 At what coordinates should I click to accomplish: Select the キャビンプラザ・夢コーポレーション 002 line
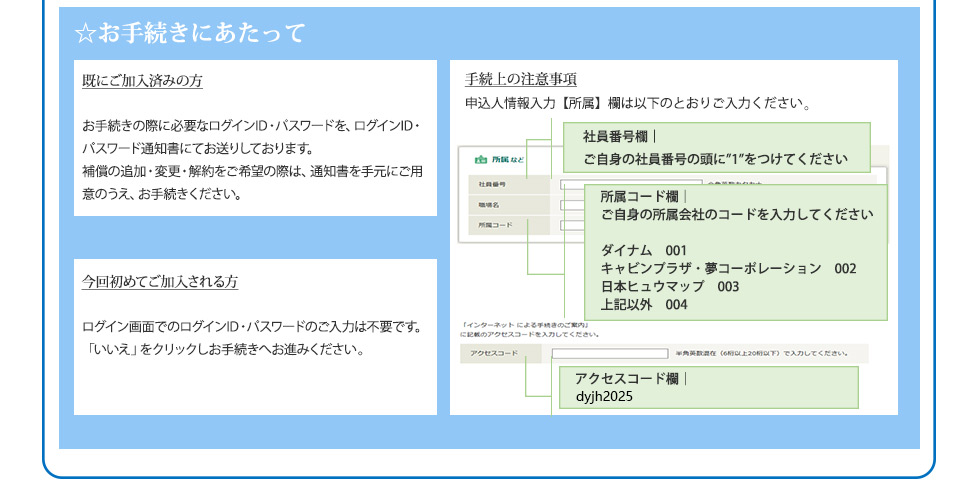click(728, 269)
